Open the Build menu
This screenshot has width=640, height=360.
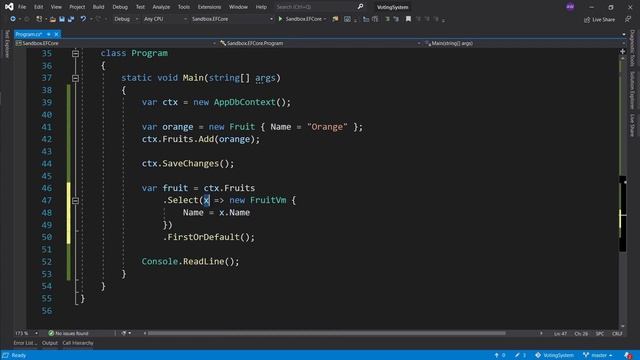pos(98,7)
